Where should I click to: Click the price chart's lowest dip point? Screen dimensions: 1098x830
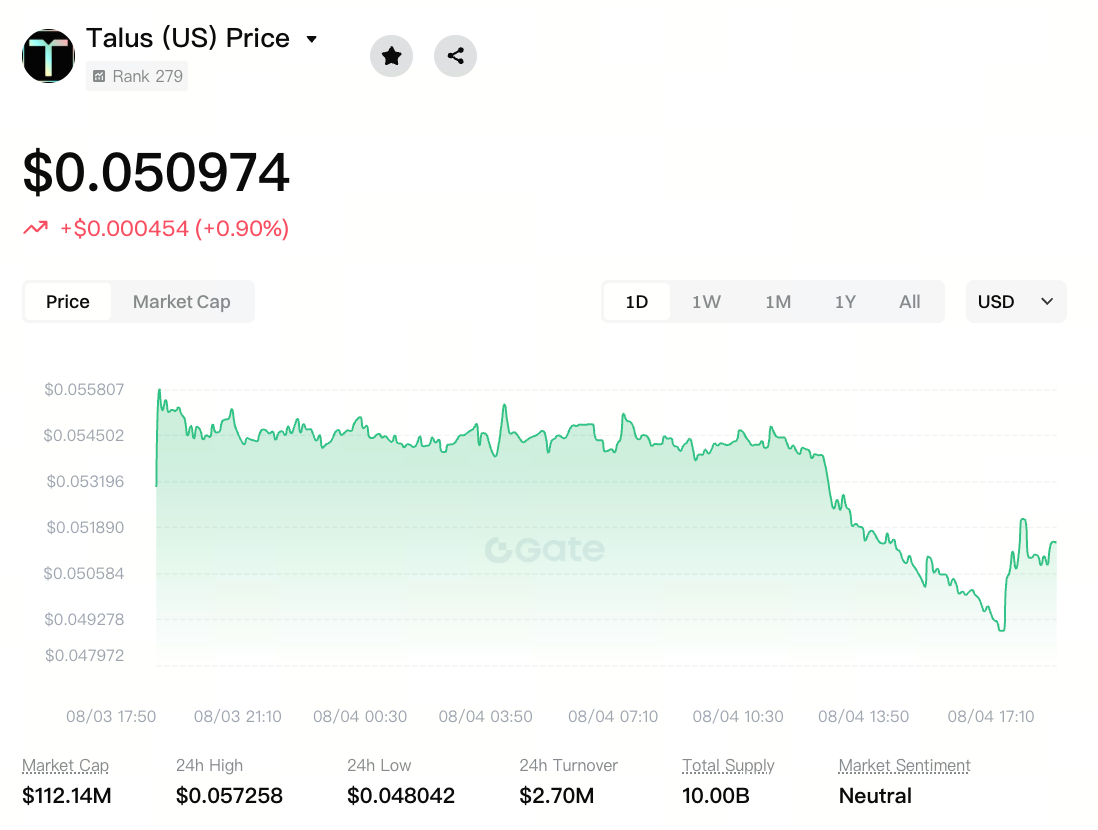[1001, 630]
